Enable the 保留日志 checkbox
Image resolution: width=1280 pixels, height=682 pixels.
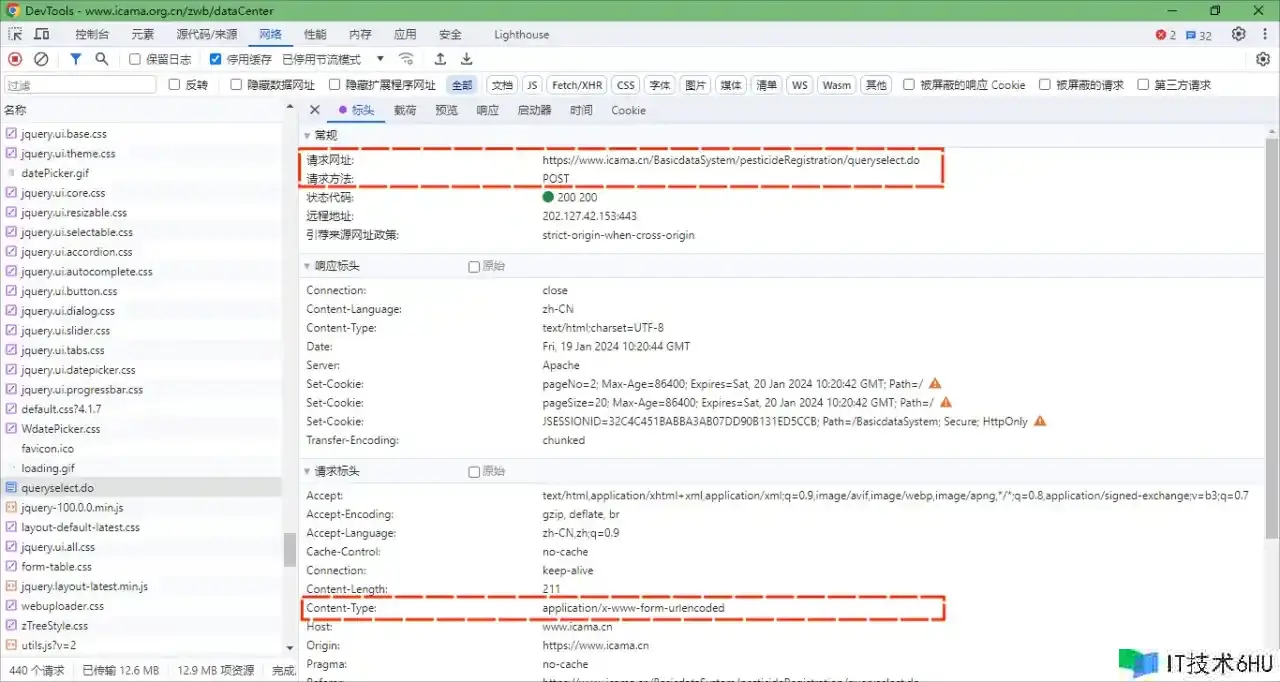tap(135, 59)
